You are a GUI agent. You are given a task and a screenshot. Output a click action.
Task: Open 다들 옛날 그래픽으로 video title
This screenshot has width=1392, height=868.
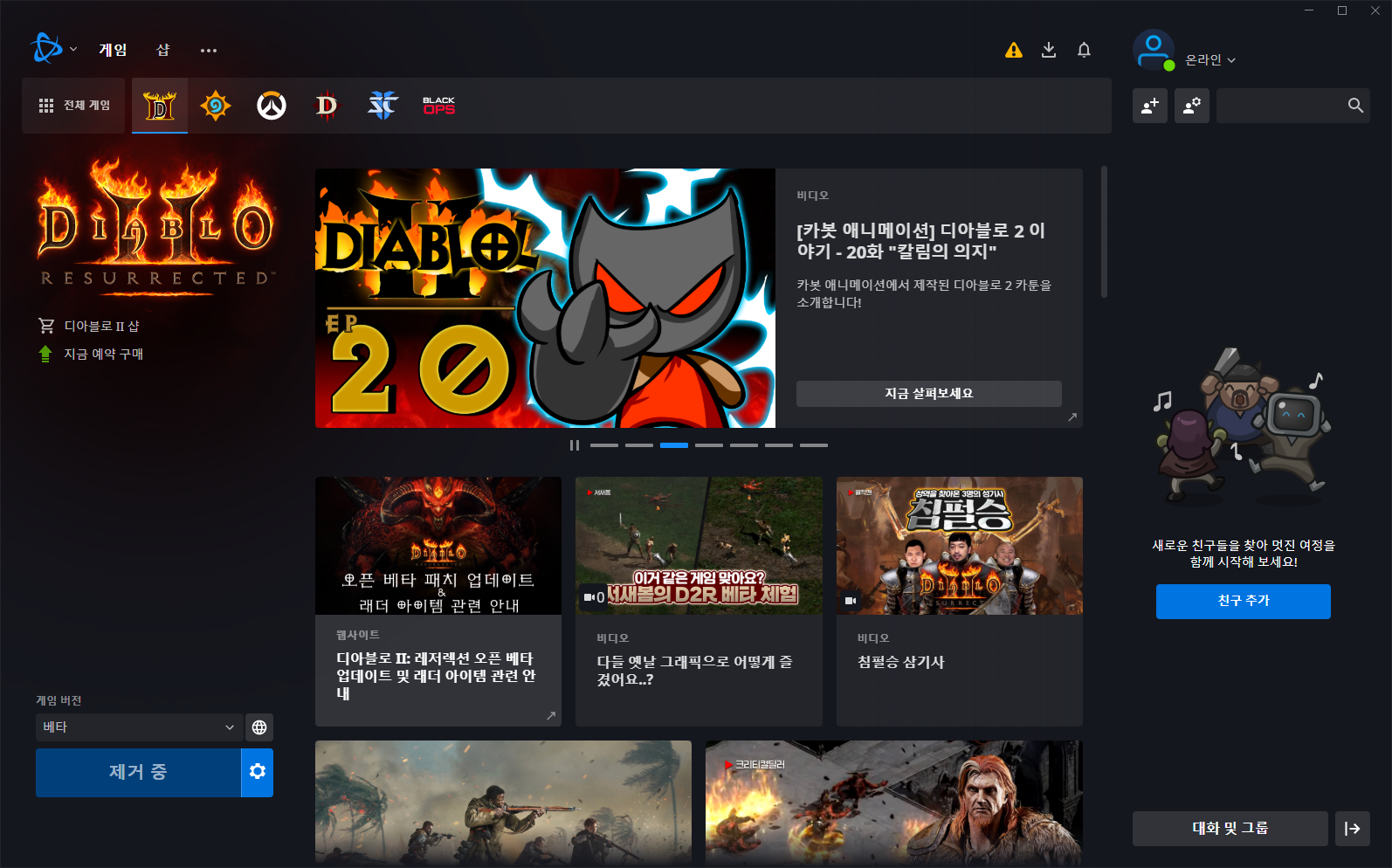(695, 671)
